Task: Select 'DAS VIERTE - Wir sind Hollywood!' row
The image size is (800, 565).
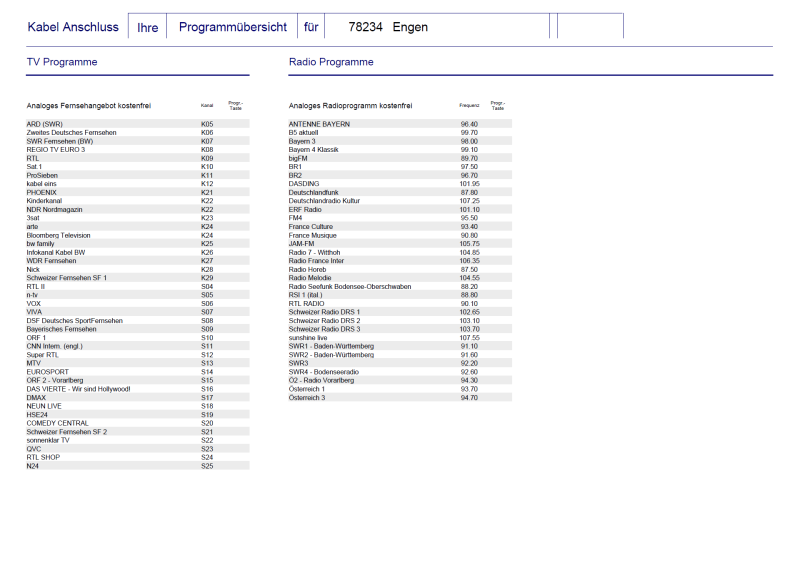Action: 138,389
